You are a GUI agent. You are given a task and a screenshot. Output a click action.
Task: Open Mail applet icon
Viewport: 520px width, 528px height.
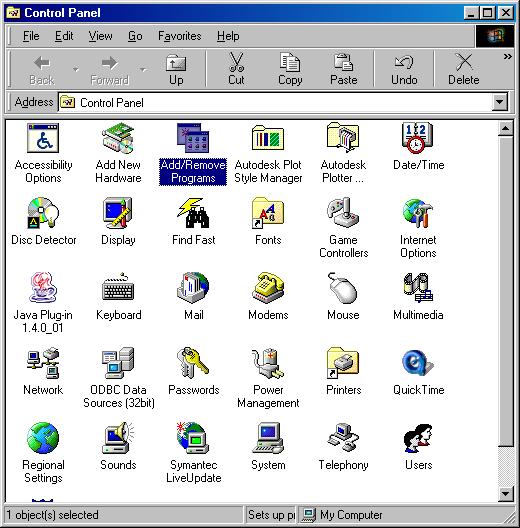point(193,288)
